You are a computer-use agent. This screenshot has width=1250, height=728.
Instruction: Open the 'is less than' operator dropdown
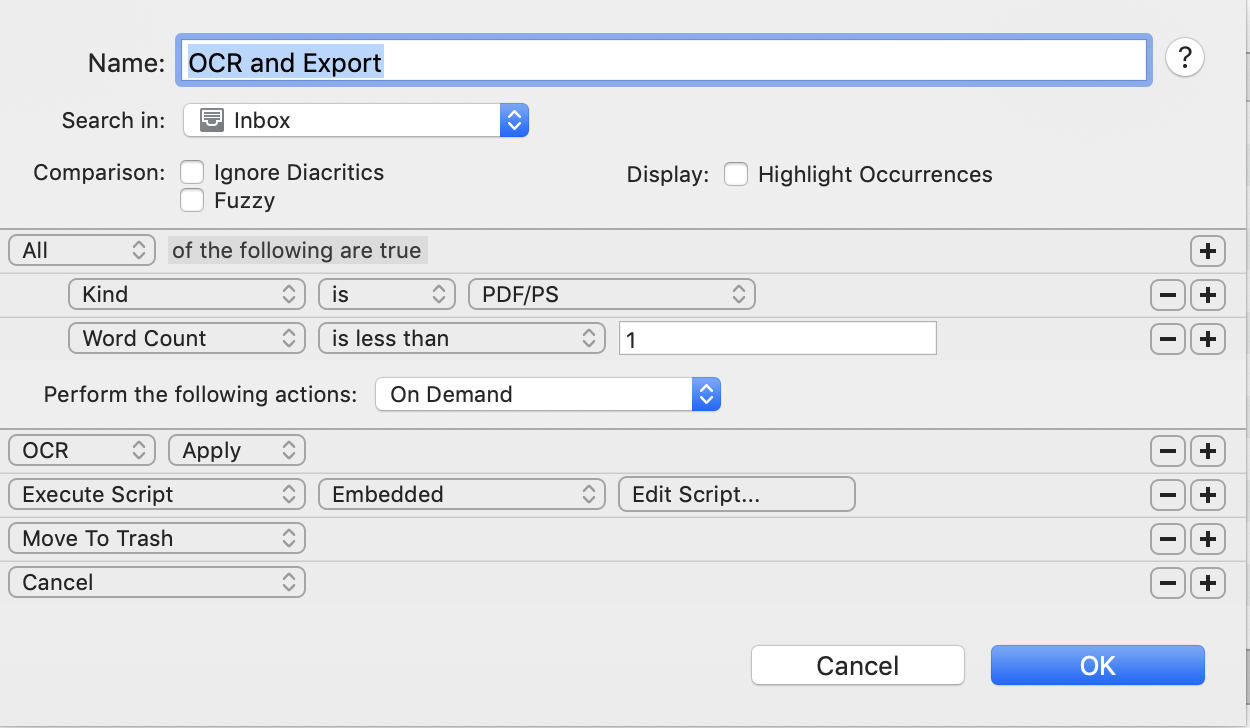461,339
